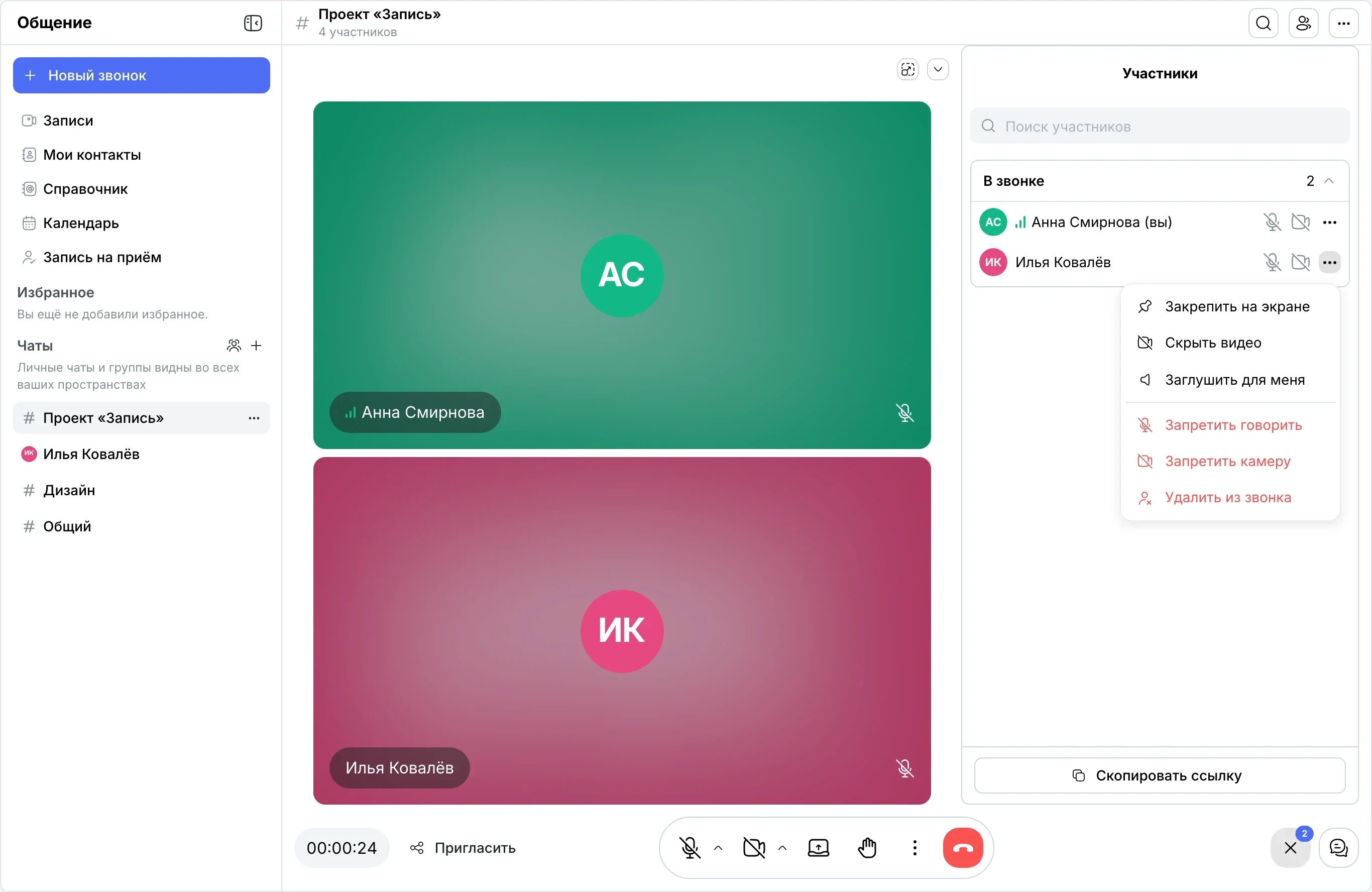Toggle Илья Ковалёв microphone in participants list
Image resolution: width=1372 pixels, height=892 pixels.
point(1272,262)
